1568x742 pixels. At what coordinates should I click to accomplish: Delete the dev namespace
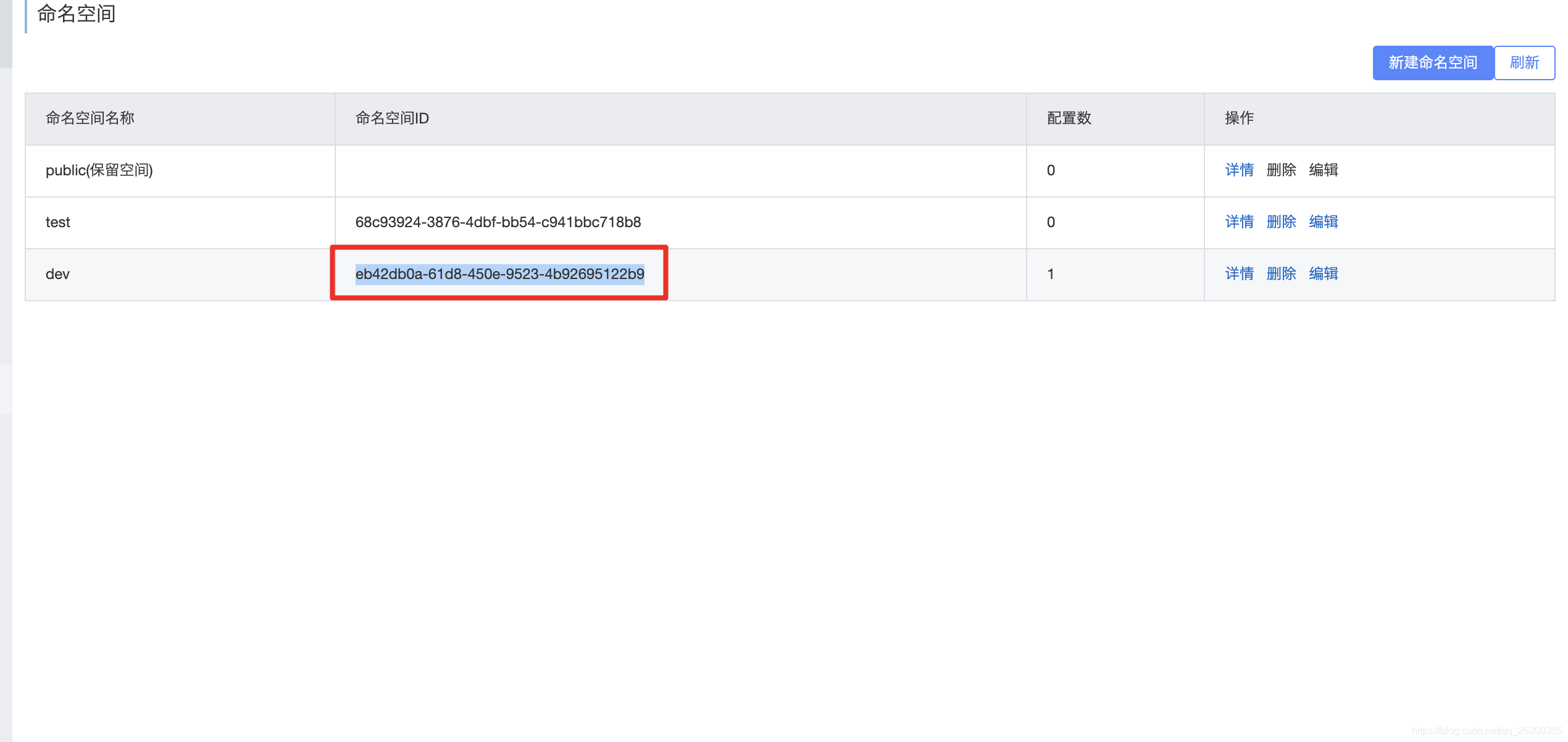click(x=1281, y=274)
